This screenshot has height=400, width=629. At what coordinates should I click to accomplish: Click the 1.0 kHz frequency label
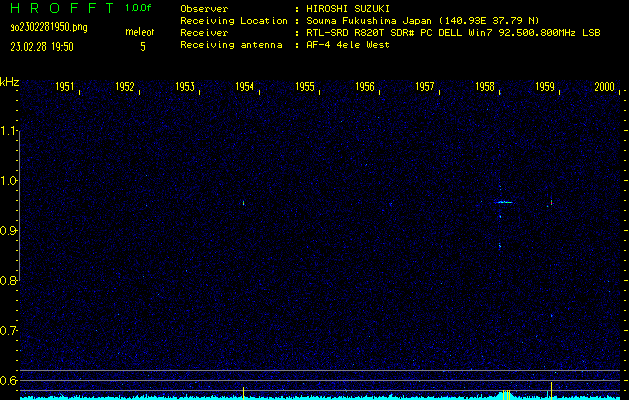[x=8, y=181]
